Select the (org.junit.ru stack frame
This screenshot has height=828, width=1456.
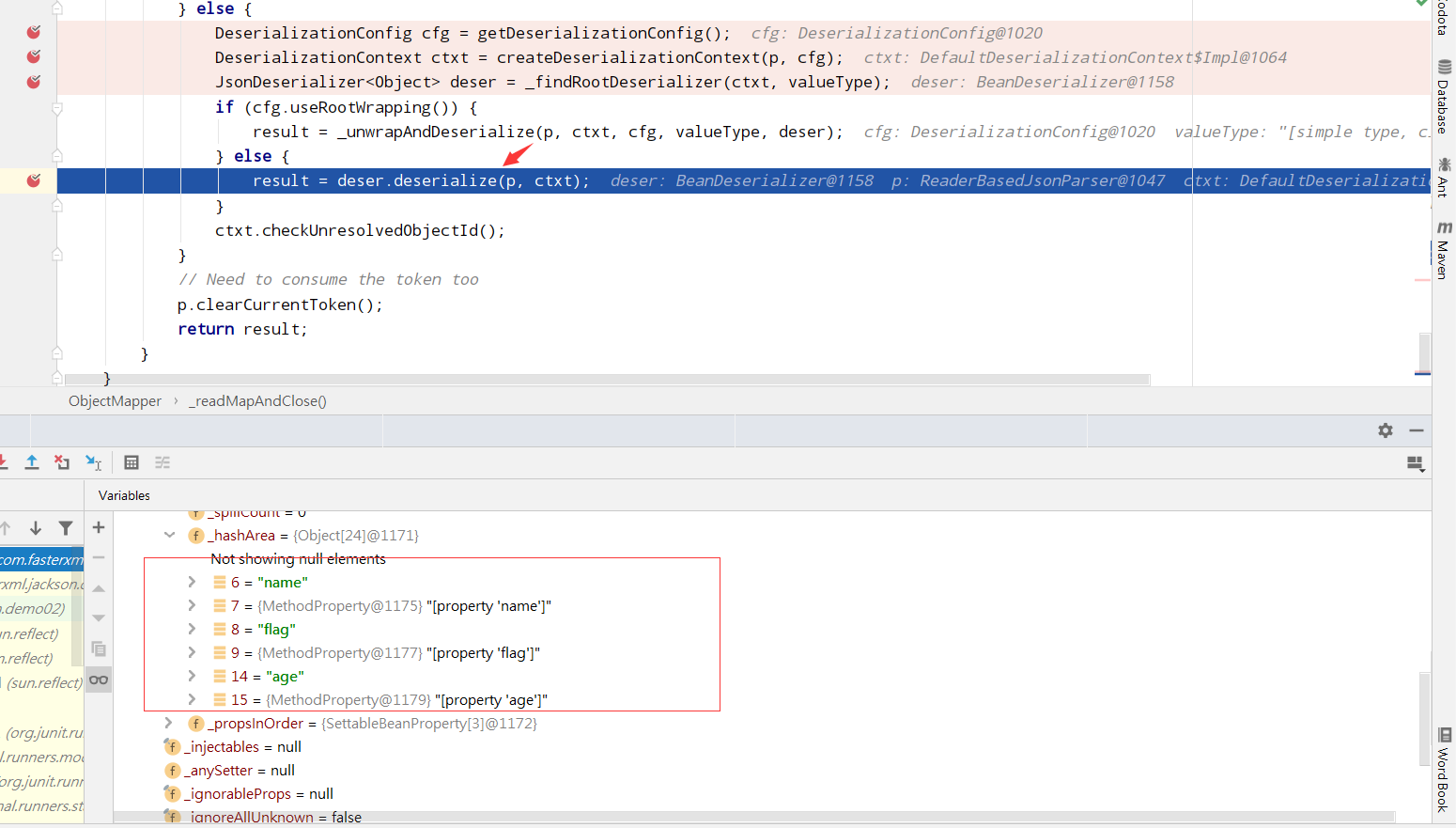click(x=41, y=732)
